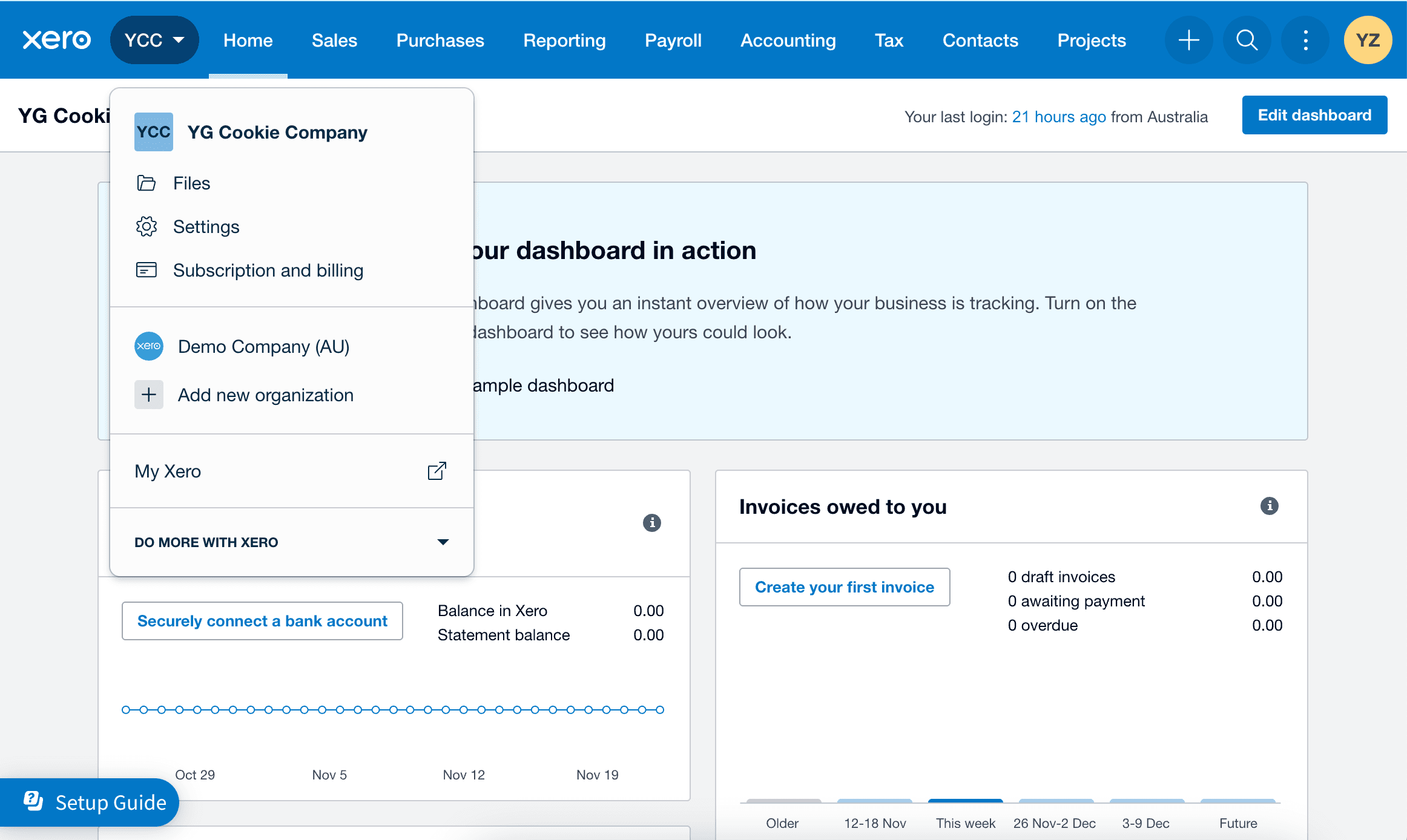This screenshot has height=840, width=1407.
Task: Collapse the YCC organization dropdown
Action: coord(154,40)
